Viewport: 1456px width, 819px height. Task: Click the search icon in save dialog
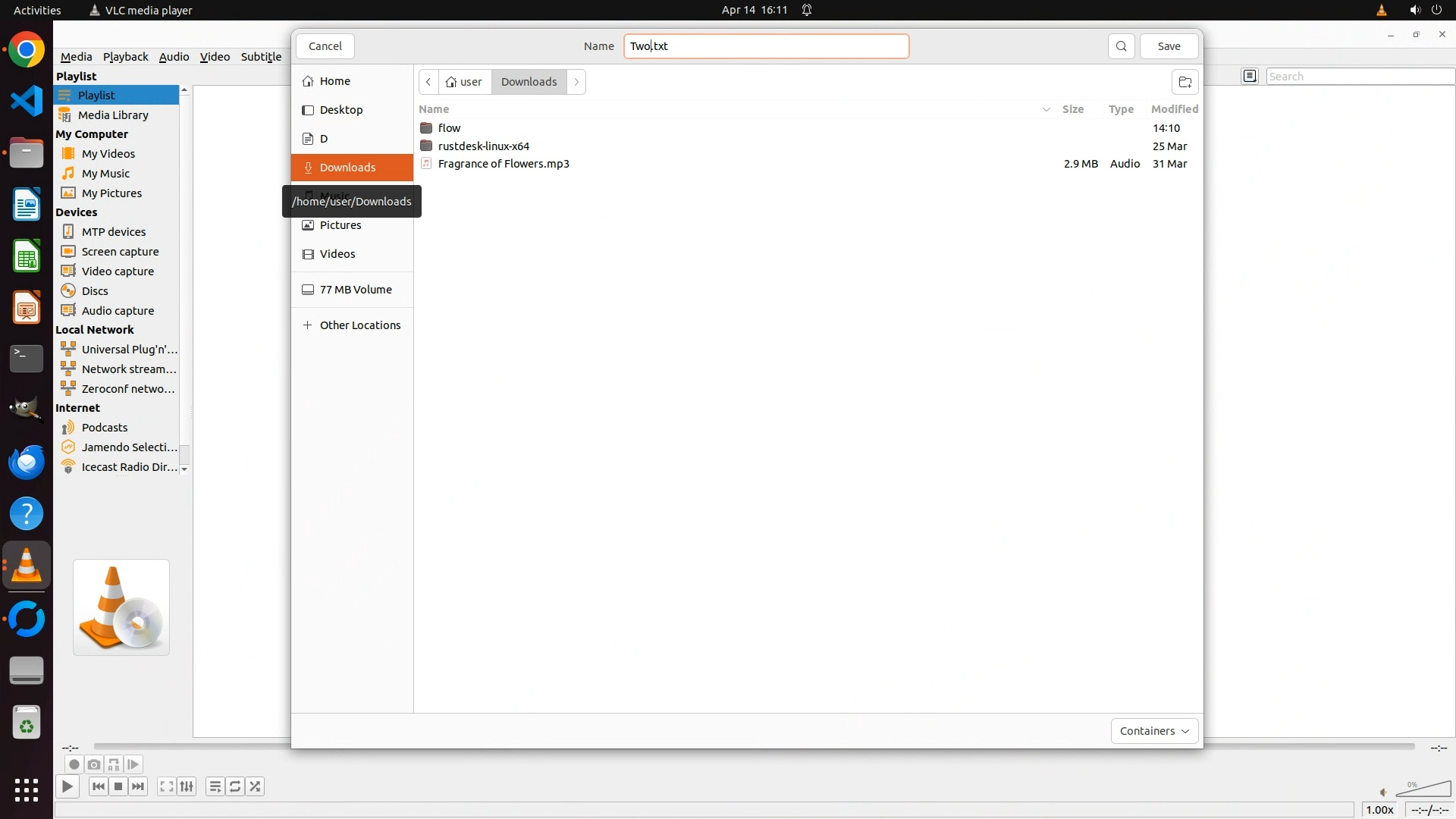click(x=1121, y=46)
